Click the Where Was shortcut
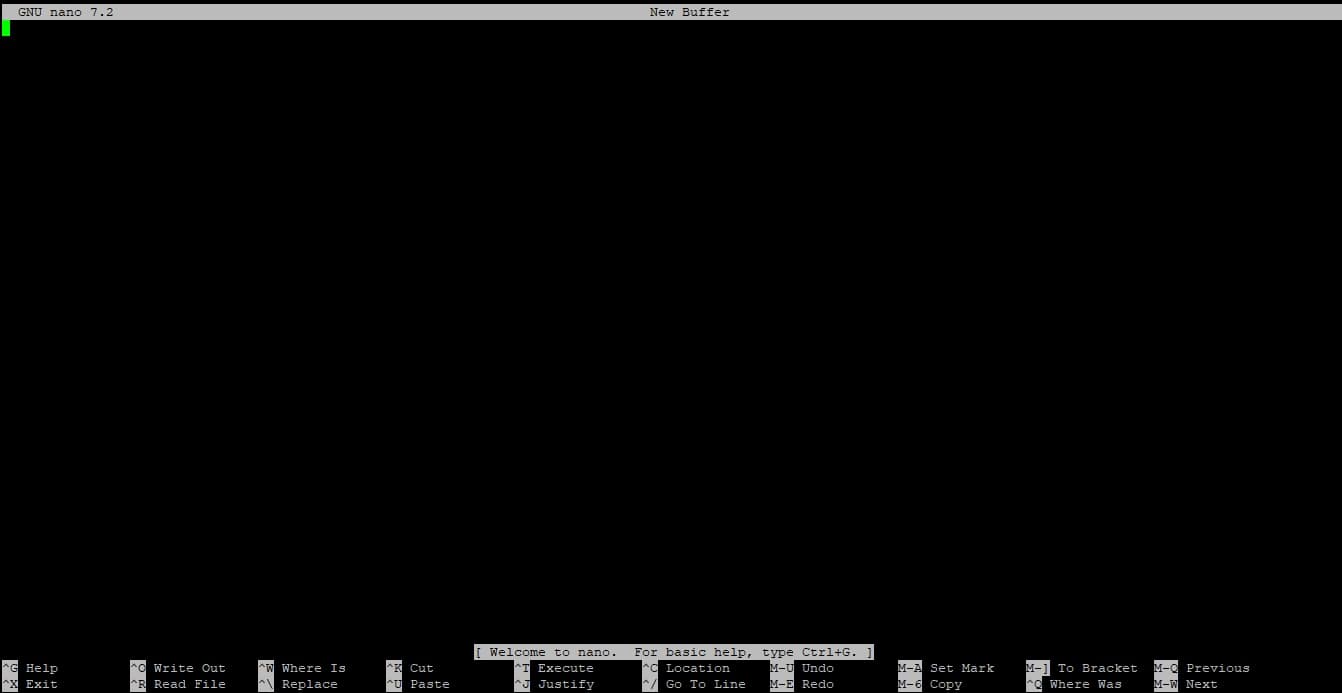The image size is (1342, 693). [1075, 684]
